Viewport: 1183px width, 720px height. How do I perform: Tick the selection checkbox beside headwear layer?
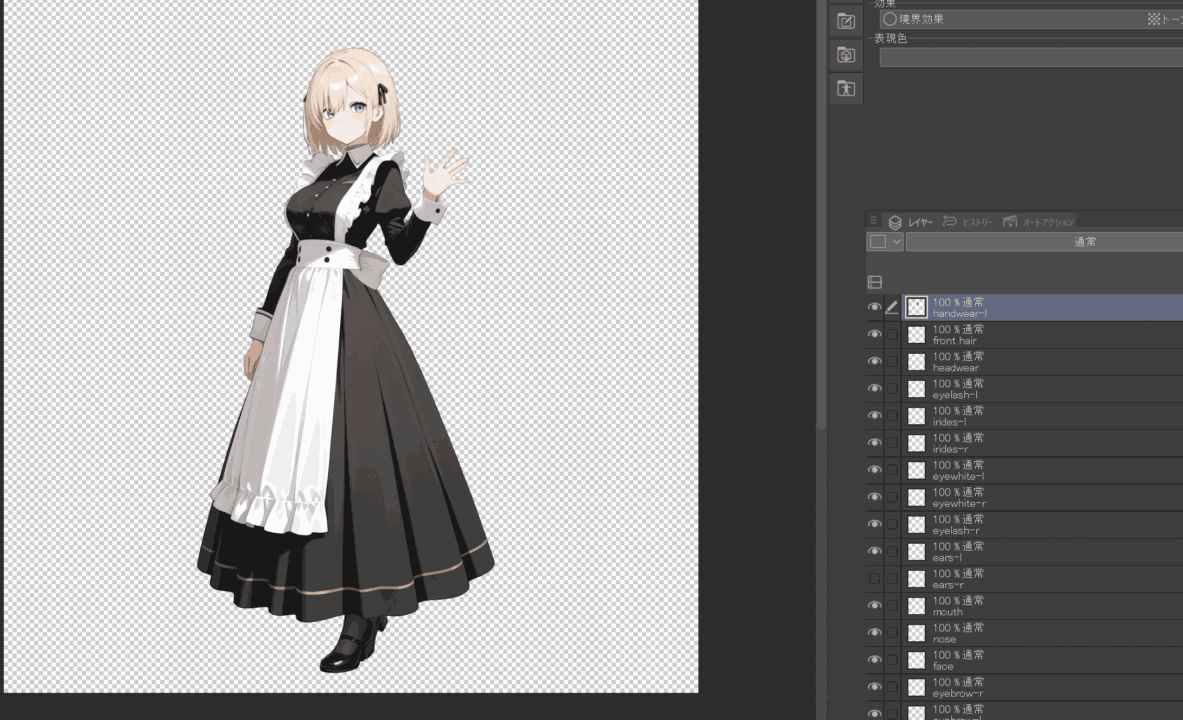pos(892,362)
